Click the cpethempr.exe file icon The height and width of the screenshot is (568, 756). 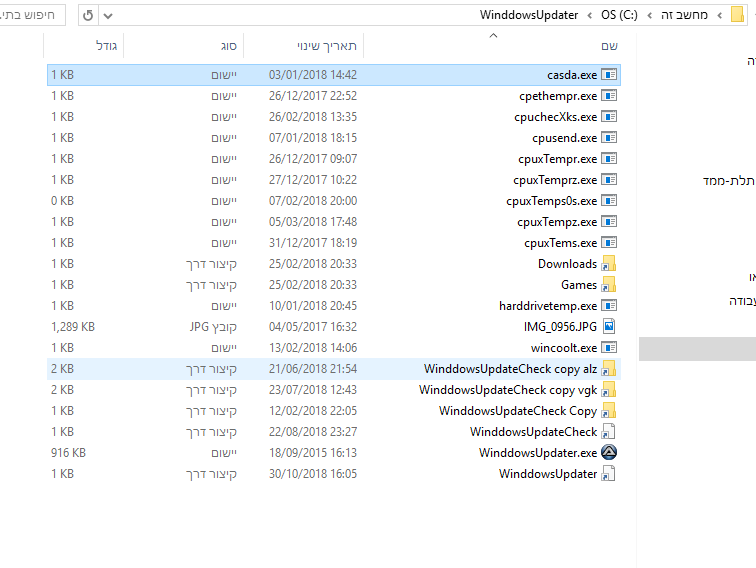pyautogui.click(x=609, y=95)
